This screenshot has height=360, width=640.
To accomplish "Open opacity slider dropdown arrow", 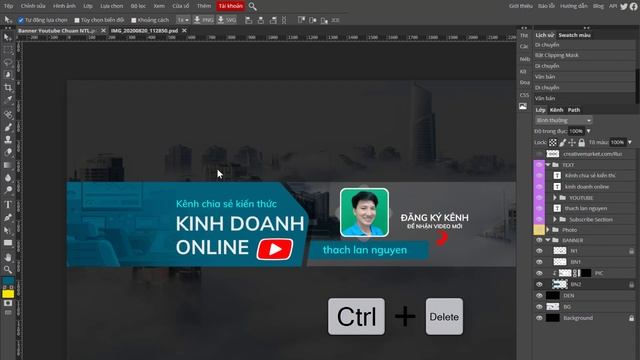I will click(x=588, y=131).
